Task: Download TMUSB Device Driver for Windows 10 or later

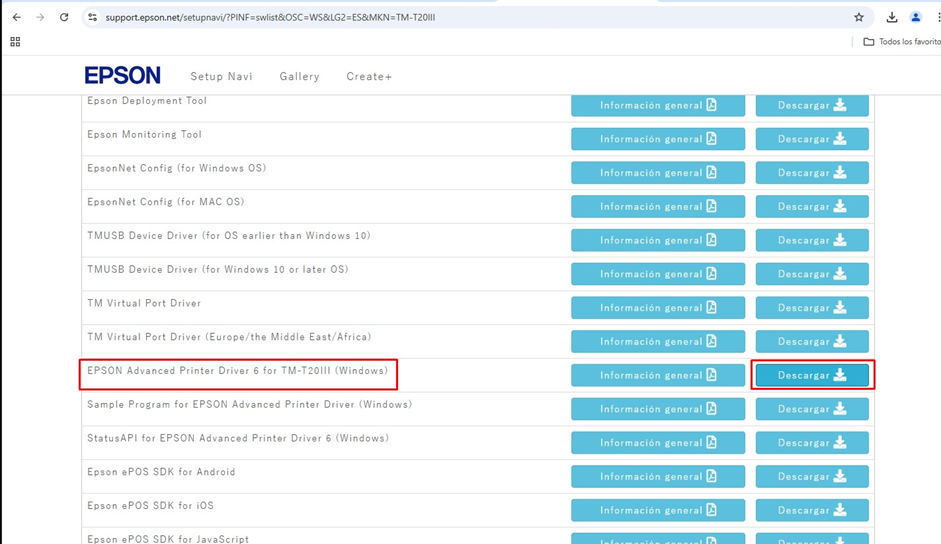Action: (812, 274)
